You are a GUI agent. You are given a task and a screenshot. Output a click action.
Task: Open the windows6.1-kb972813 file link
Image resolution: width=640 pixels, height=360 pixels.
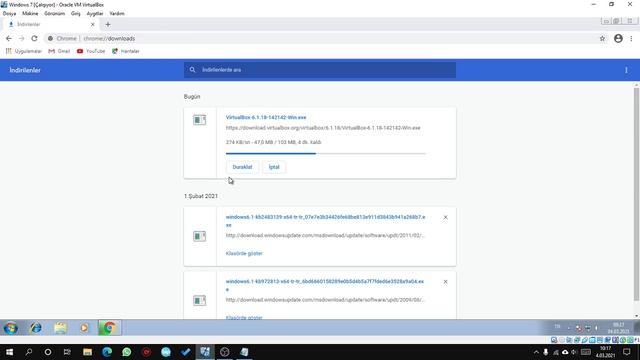[x=325, y=285]
